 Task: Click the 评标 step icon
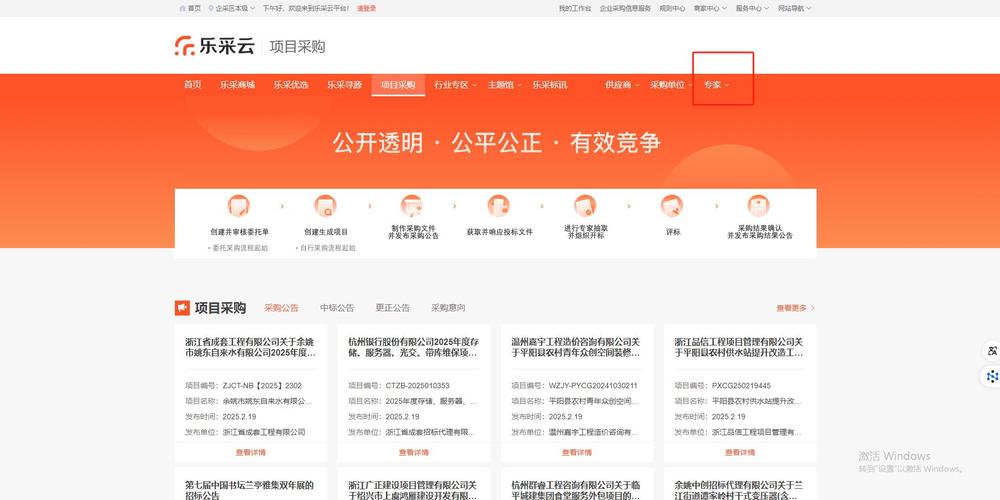672,206
